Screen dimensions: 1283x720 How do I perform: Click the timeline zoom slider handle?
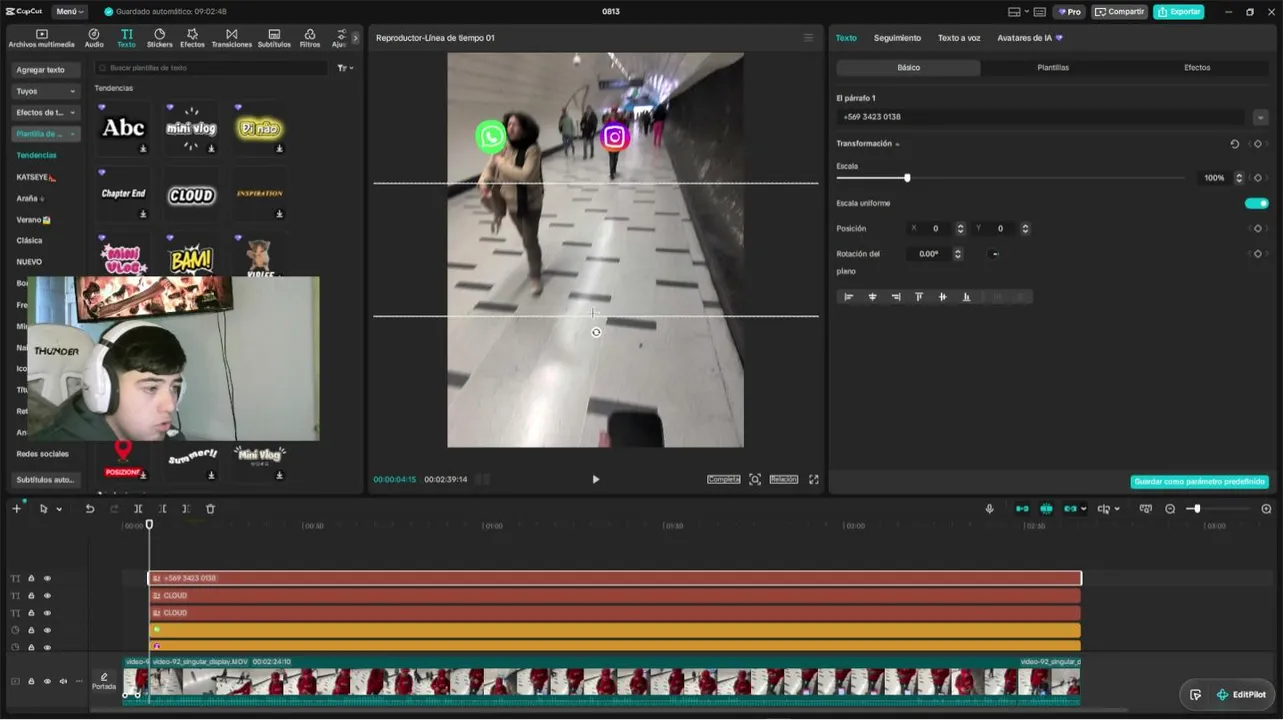tap(1197, 509)
